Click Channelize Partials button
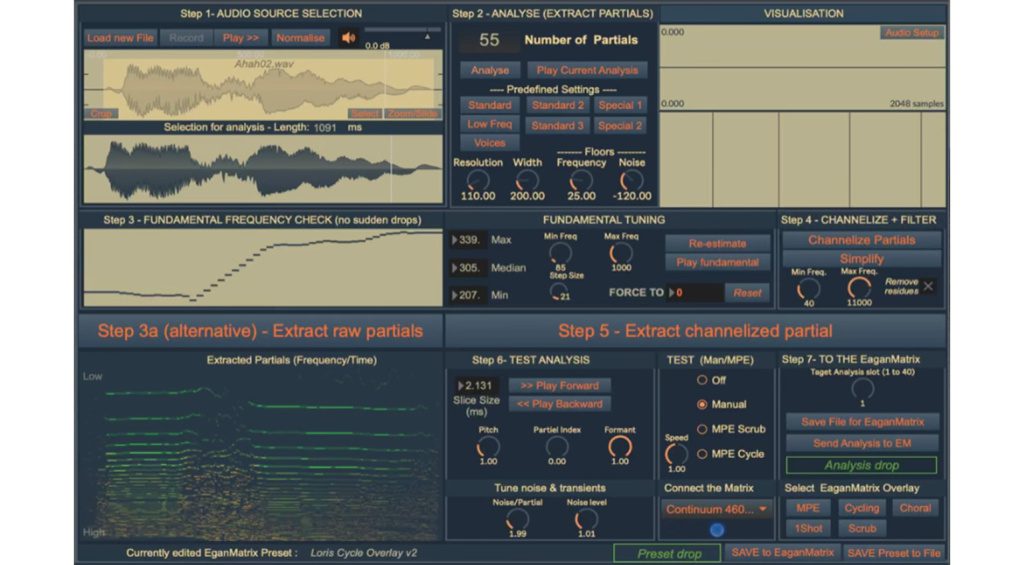 861,240
